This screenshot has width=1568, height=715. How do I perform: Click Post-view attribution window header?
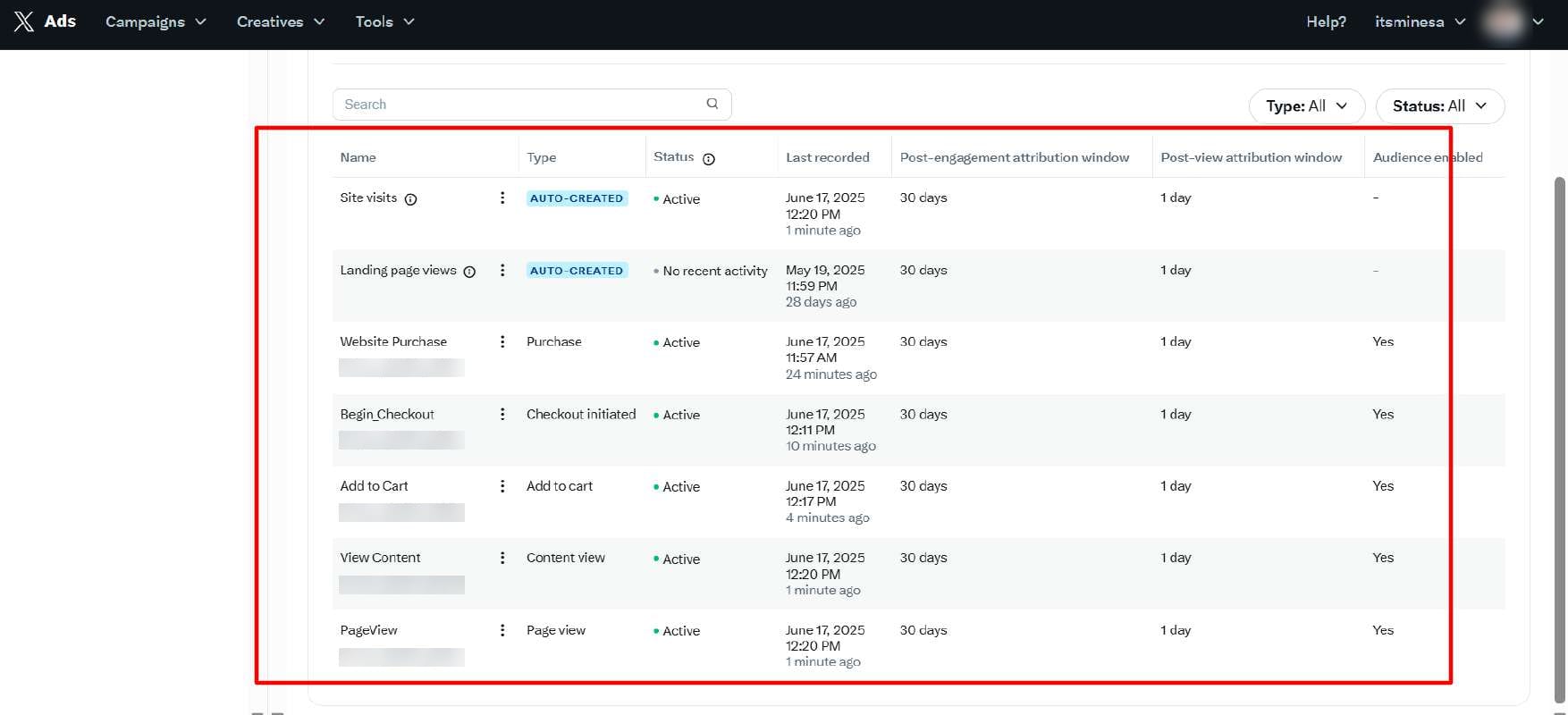pyautogui.click(x=1252, y=157)
